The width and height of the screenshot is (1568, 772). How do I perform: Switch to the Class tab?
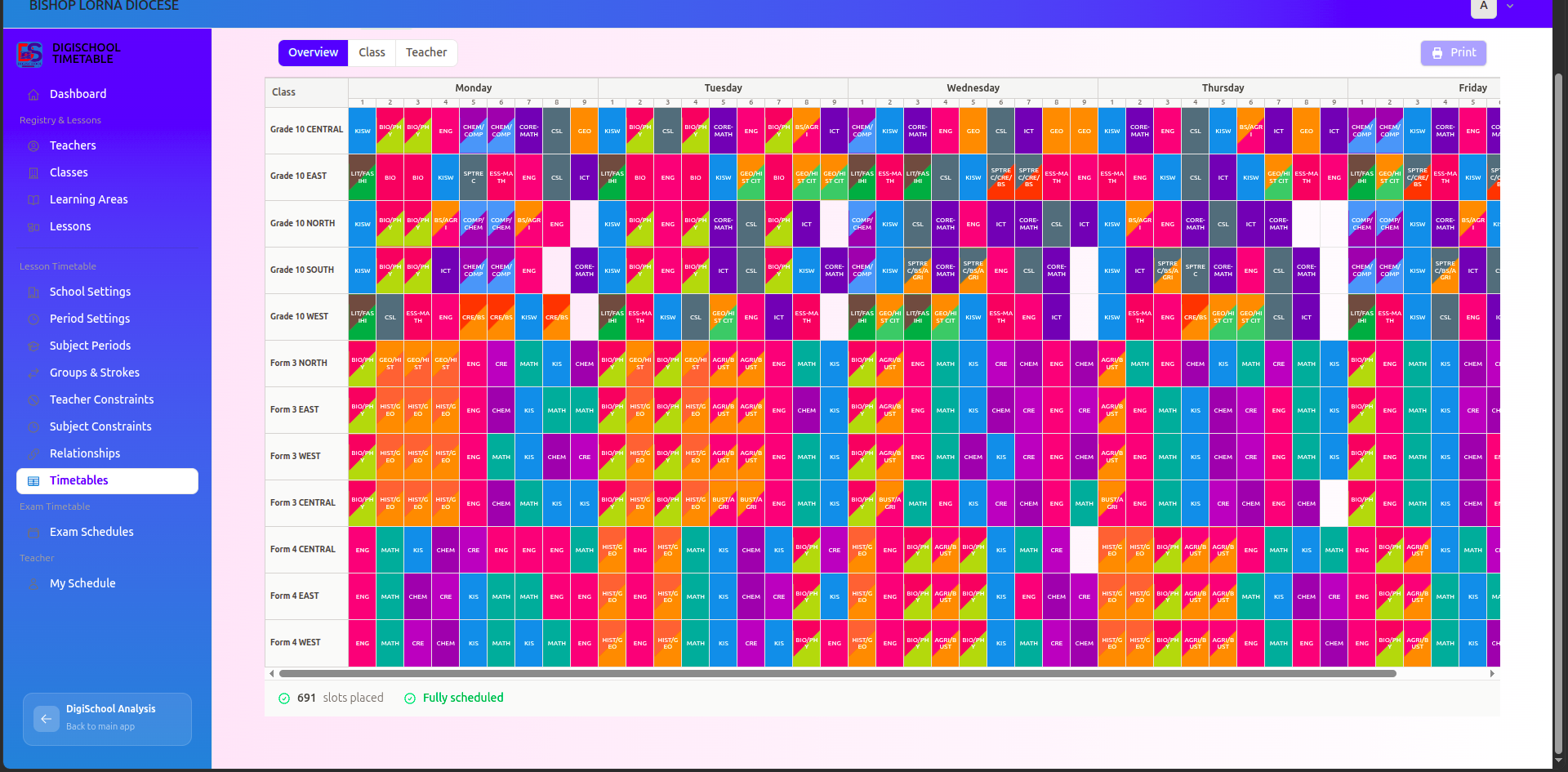372,52
